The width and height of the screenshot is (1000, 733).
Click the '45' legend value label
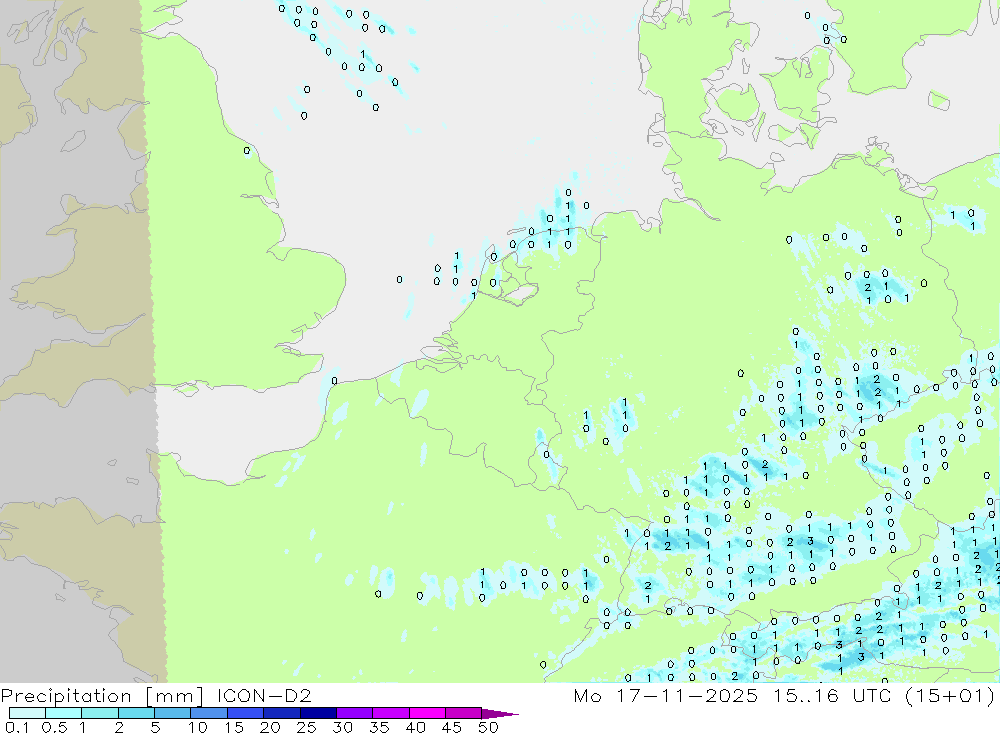[452, 727]
